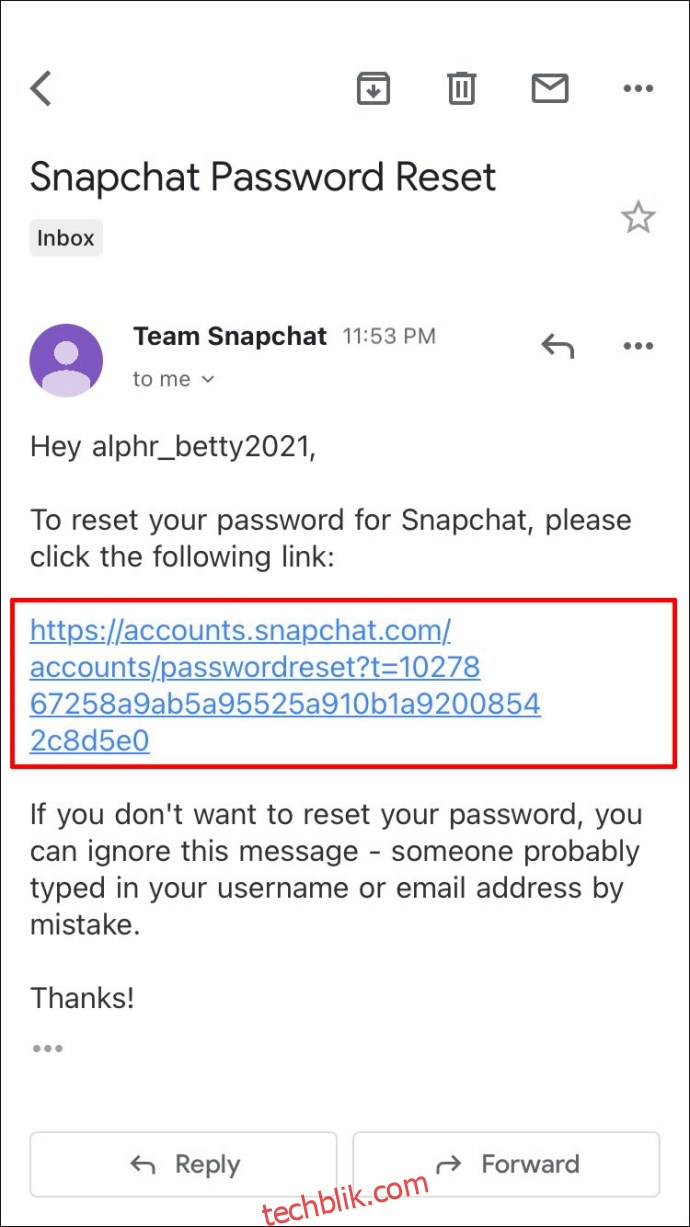
Task: Archive this email with the box icon
Action: tap(373, 89)
